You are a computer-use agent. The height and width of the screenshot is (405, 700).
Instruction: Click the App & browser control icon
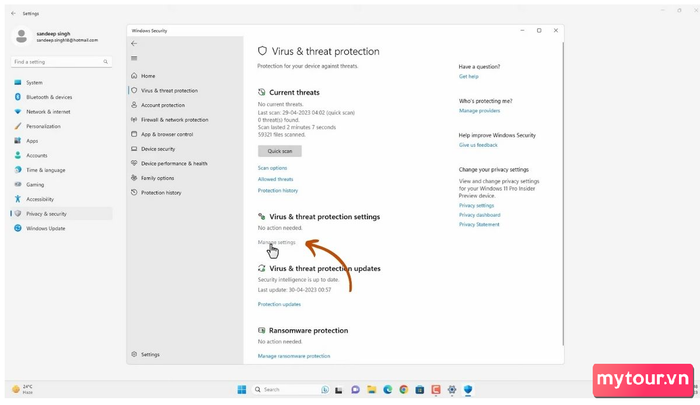pos(134,134)
